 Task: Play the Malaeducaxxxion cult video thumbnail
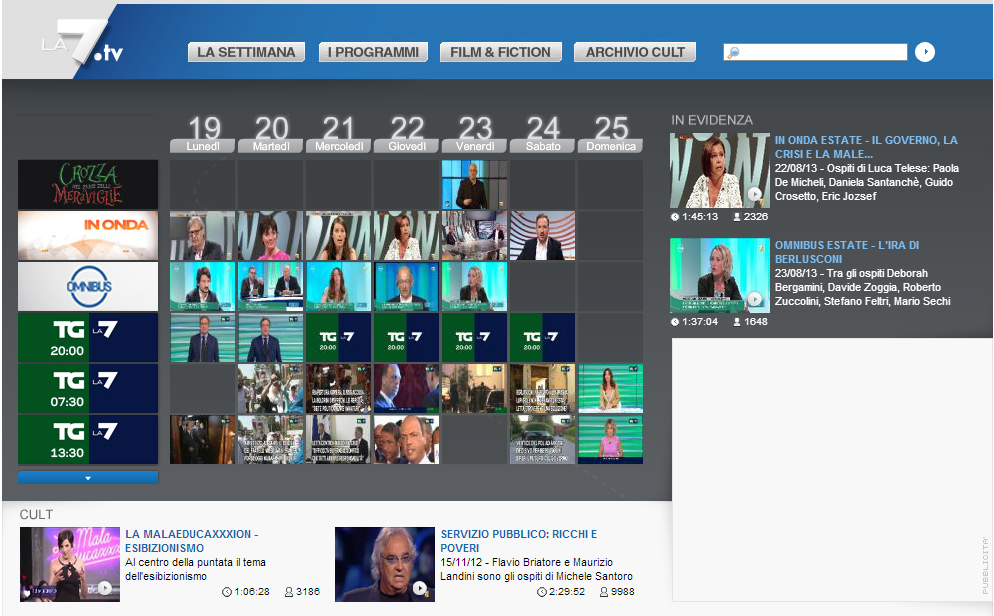coord(70,564)
